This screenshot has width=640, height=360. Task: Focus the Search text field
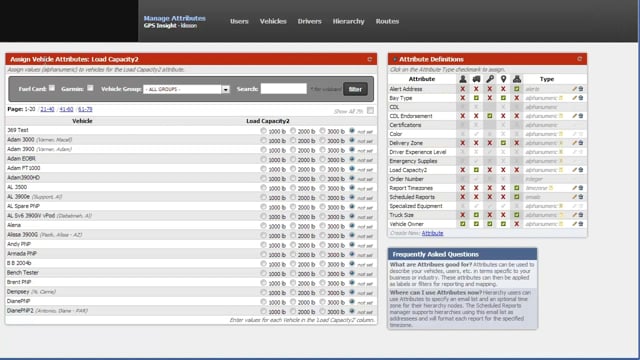coord(284,89)
